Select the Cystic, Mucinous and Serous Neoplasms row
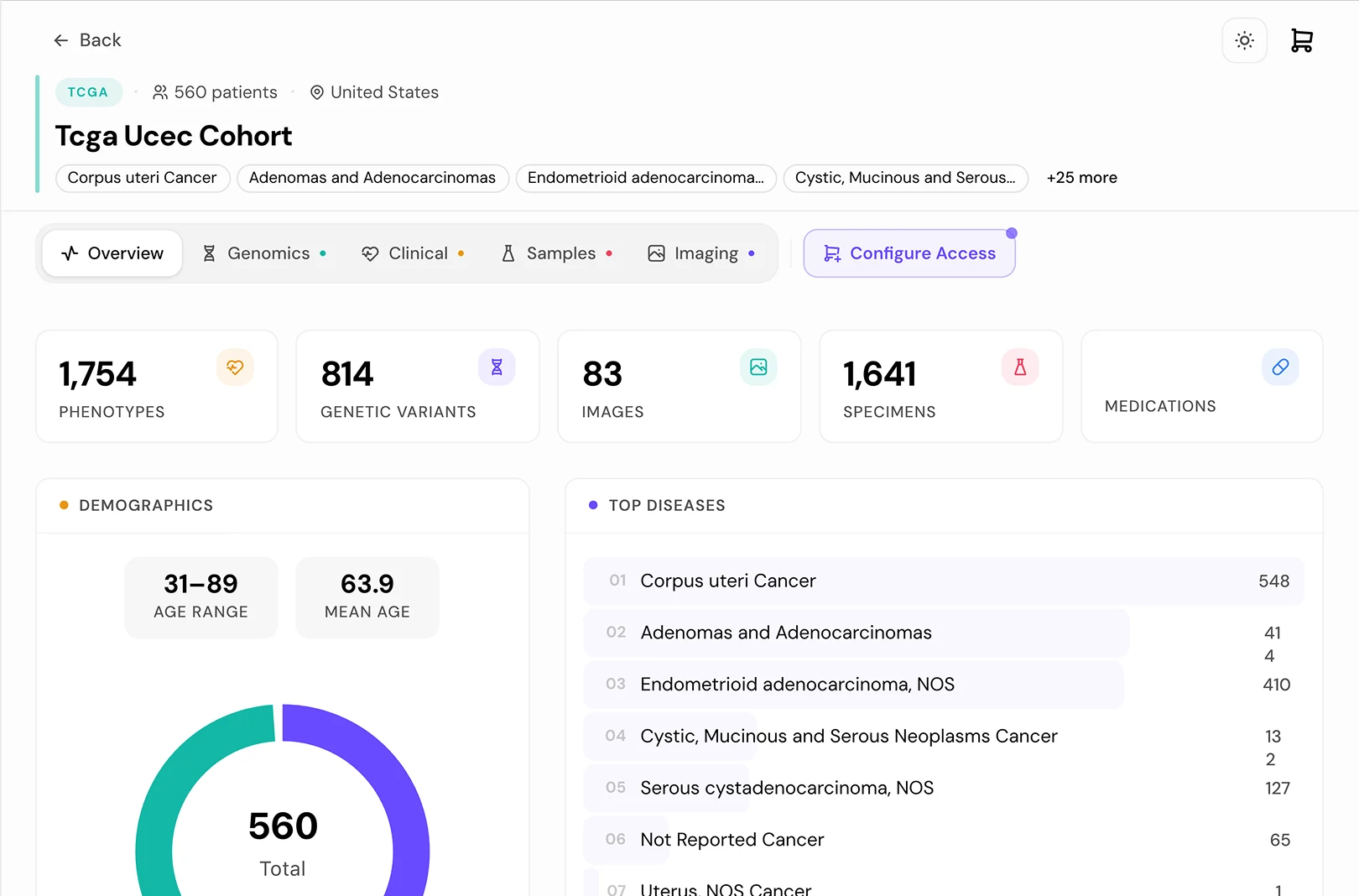 click(944, 737)
